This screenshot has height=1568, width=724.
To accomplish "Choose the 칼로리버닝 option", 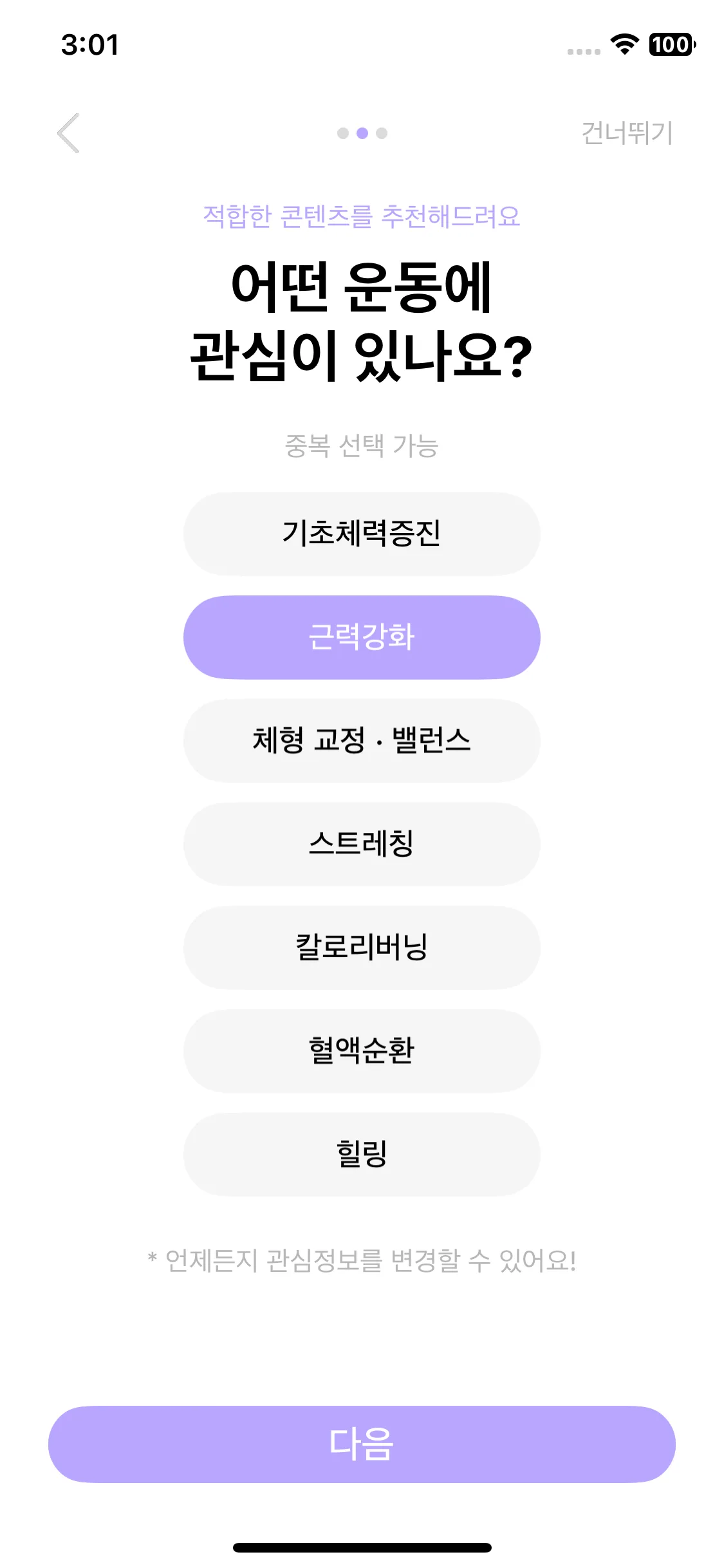I will (x=362, y=947).
